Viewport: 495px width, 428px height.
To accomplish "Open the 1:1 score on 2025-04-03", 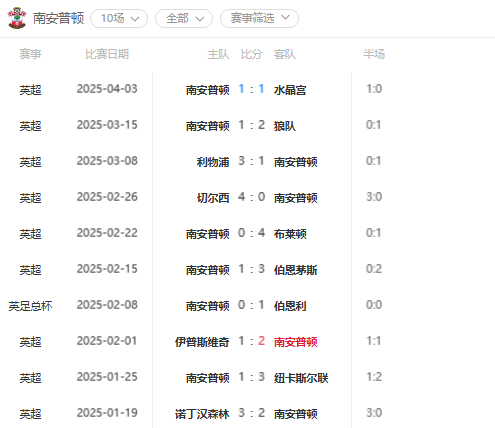I will (251, 89).
